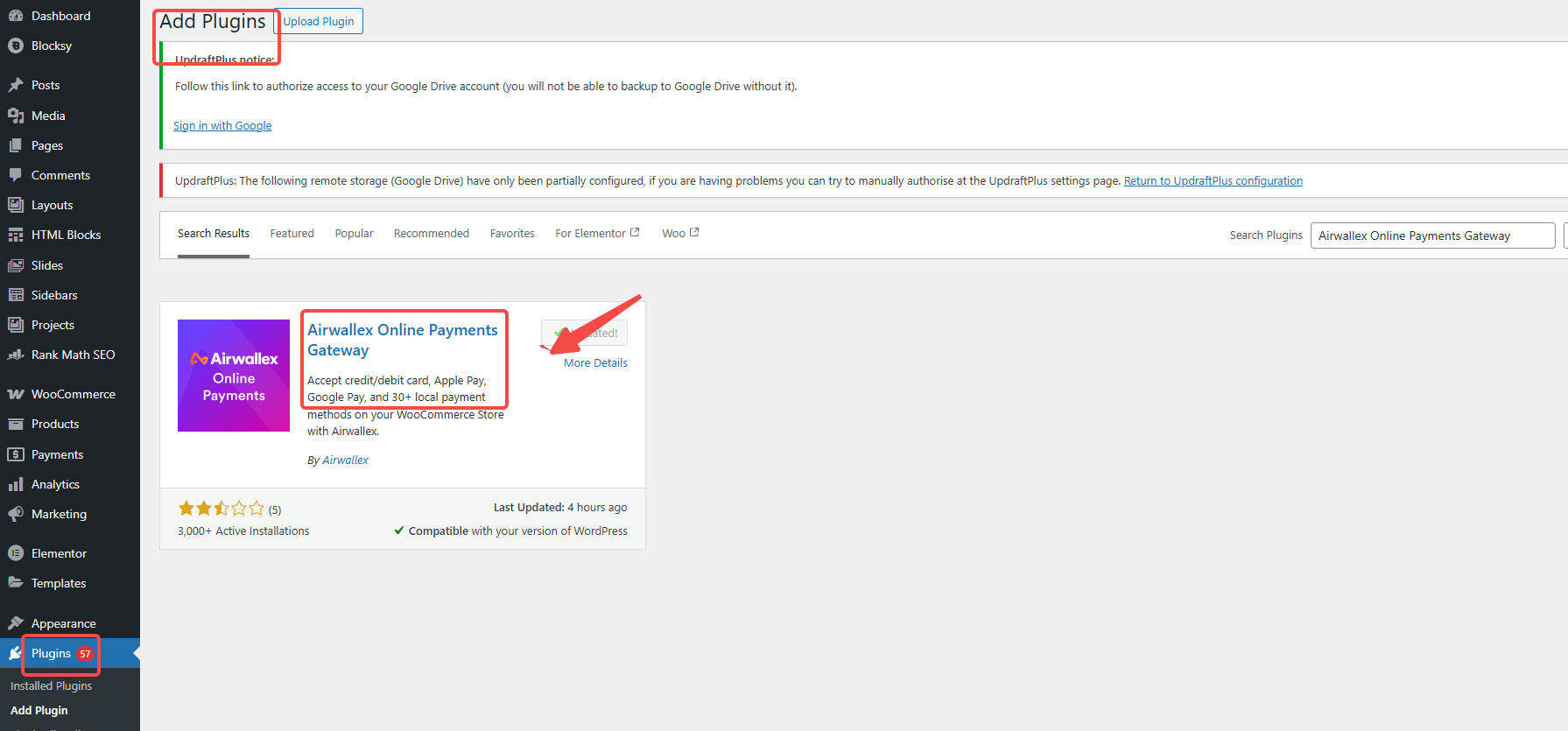Image resolution: width=1568 pixels, height=731 pixels.
Task: Click the Dashboard gauge icon
Action: (16, 16)
